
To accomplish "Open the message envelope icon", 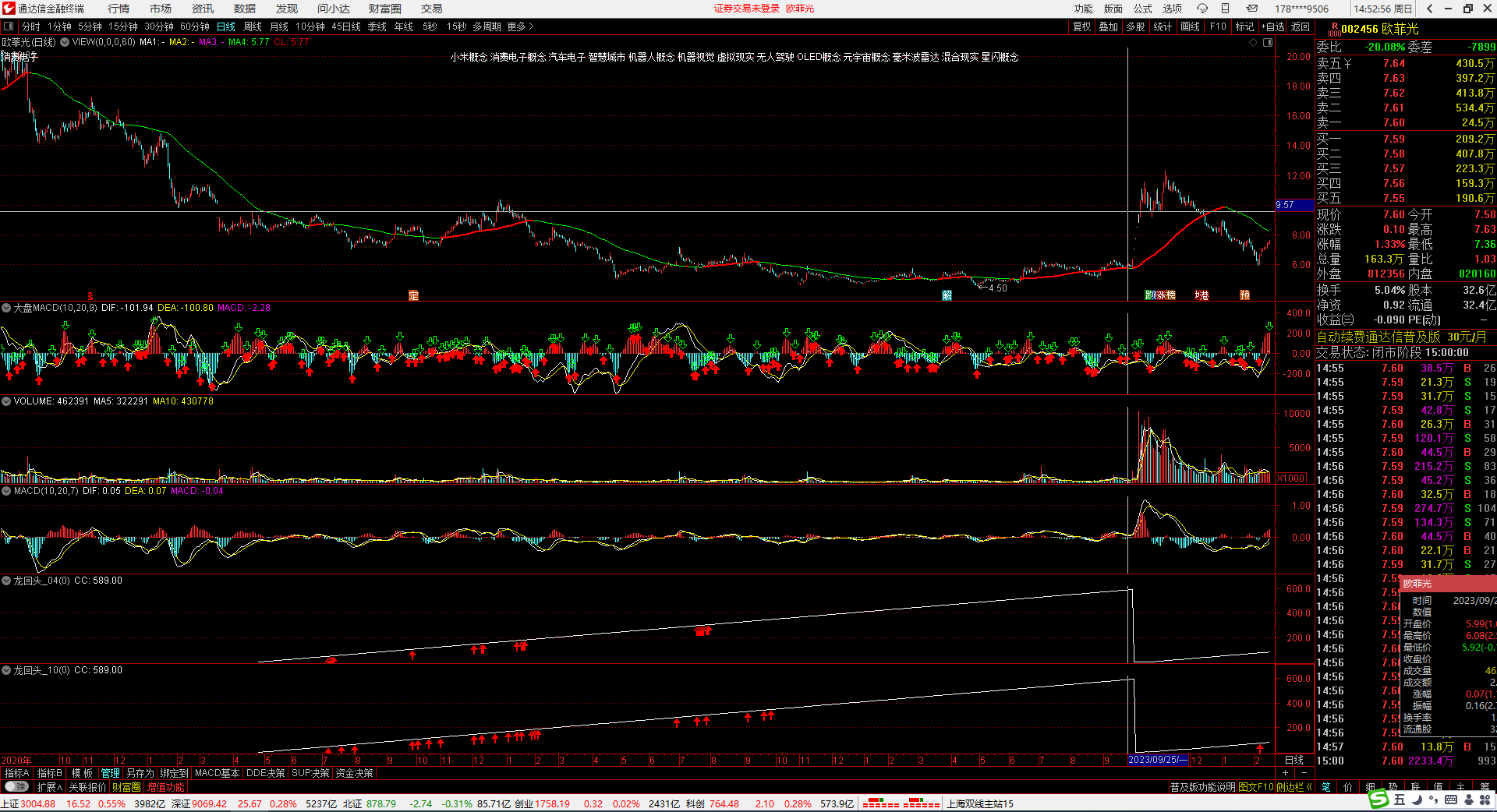I will (x=1251, y=9).
